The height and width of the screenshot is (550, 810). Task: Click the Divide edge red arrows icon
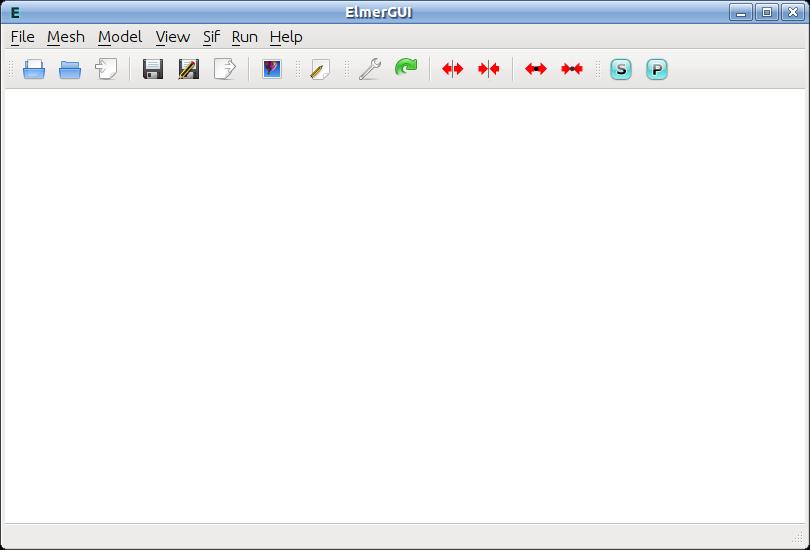(536, 69)
